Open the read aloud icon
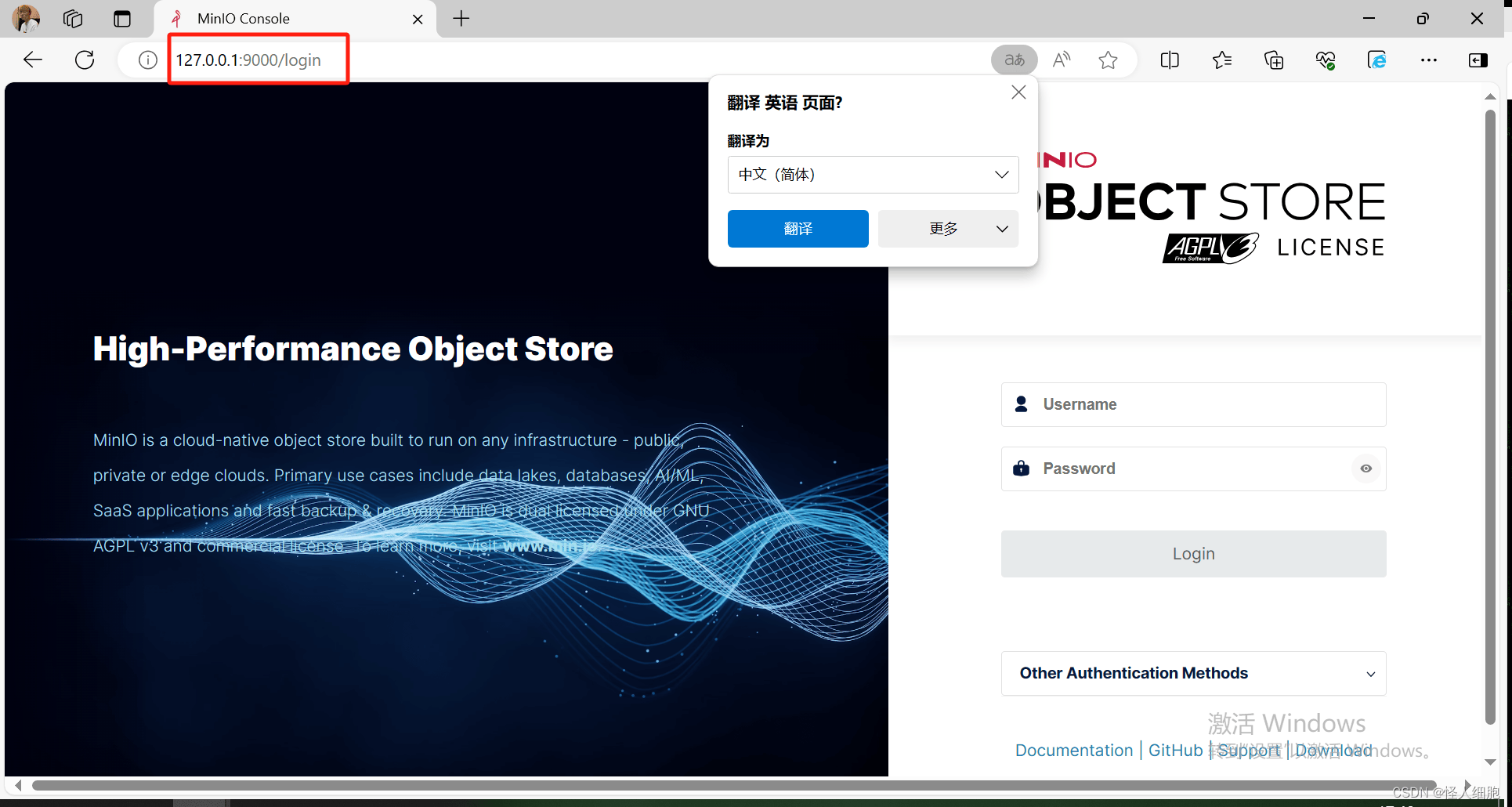 coord(1062,60)
